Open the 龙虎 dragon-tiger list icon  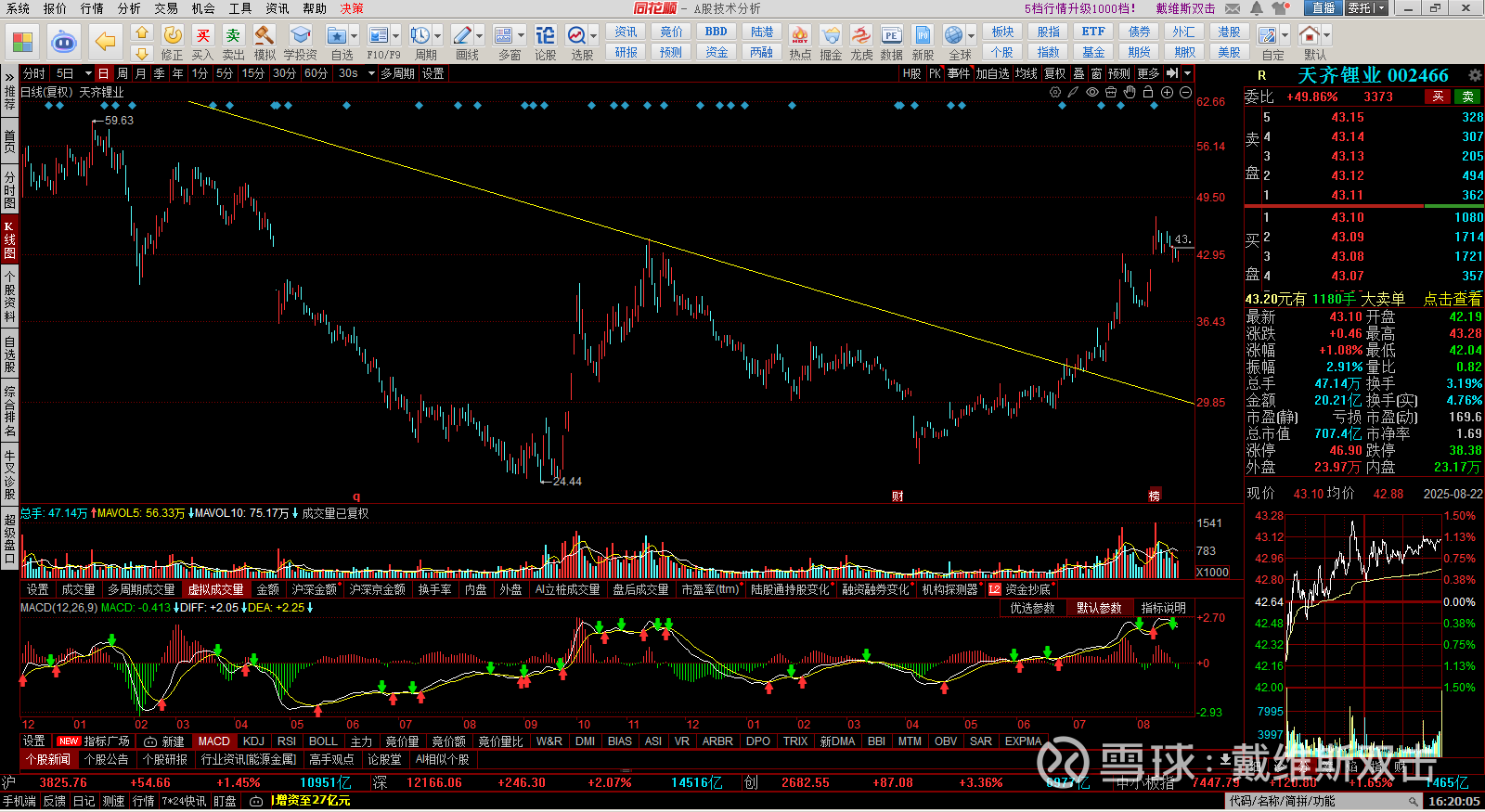tap(861, 35)
